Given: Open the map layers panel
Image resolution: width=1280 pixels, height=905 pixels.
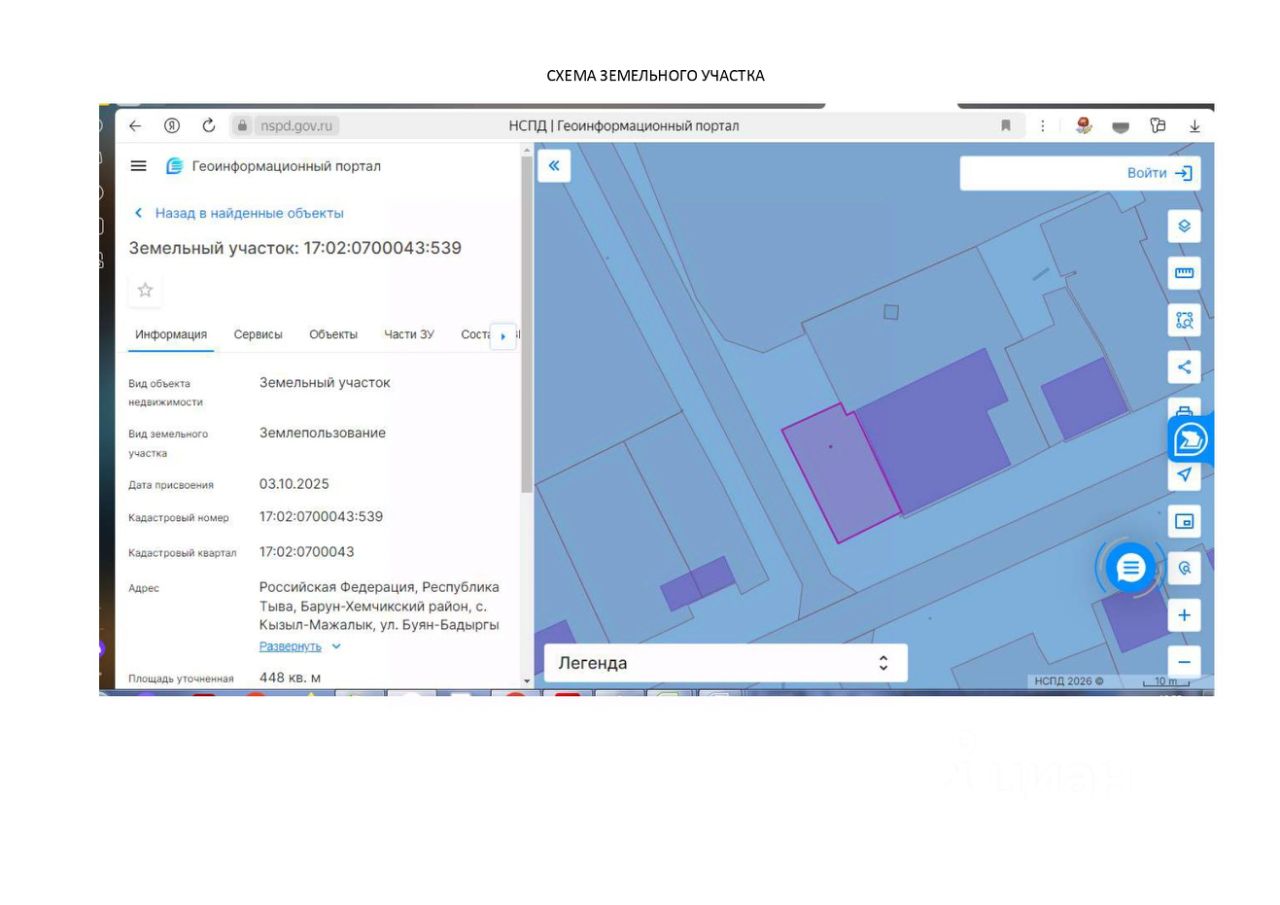Looking at the screenshot, I should 1184,227.
